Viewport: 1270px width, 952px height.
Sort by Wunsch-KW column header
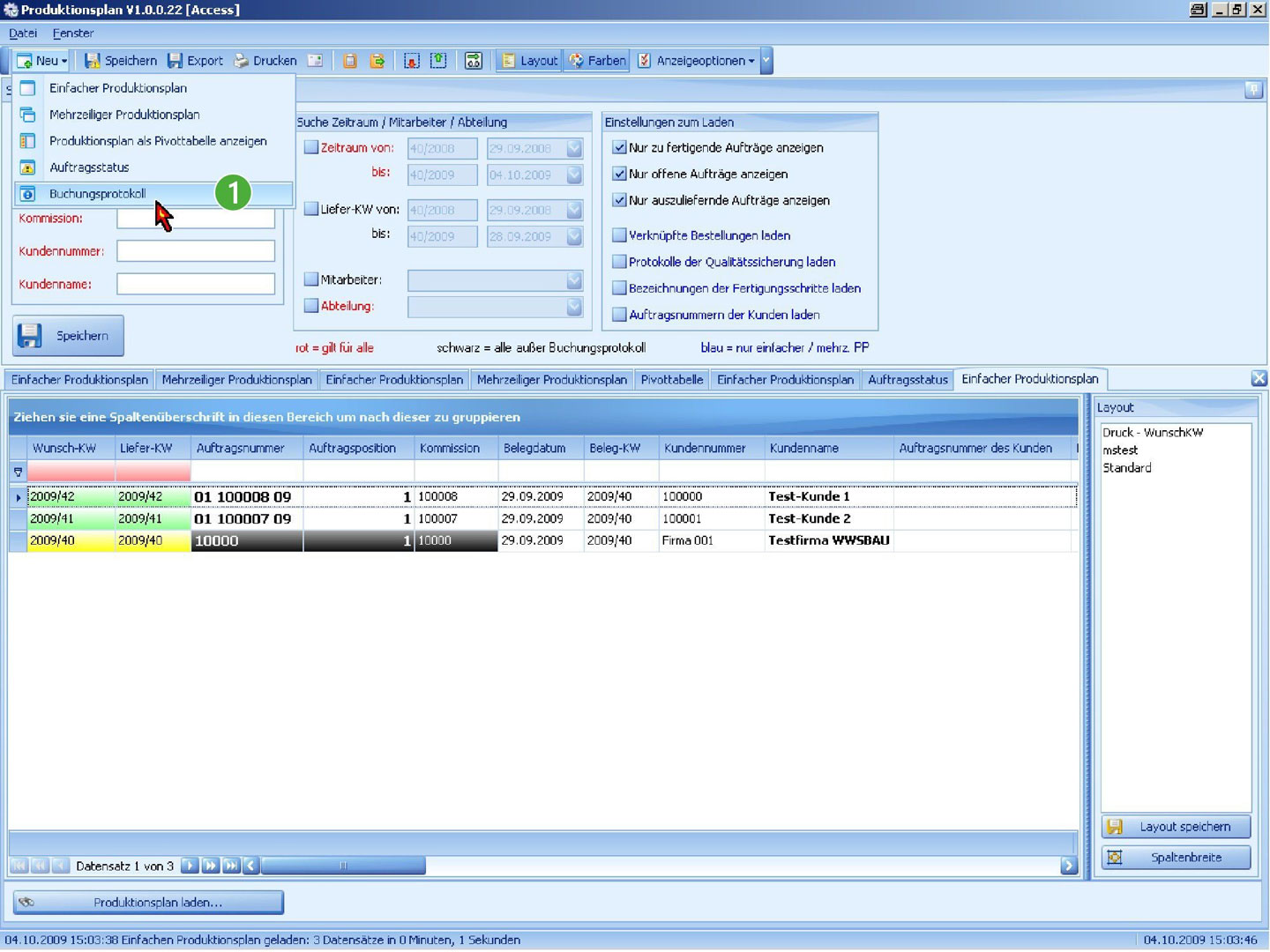[71, 448]
